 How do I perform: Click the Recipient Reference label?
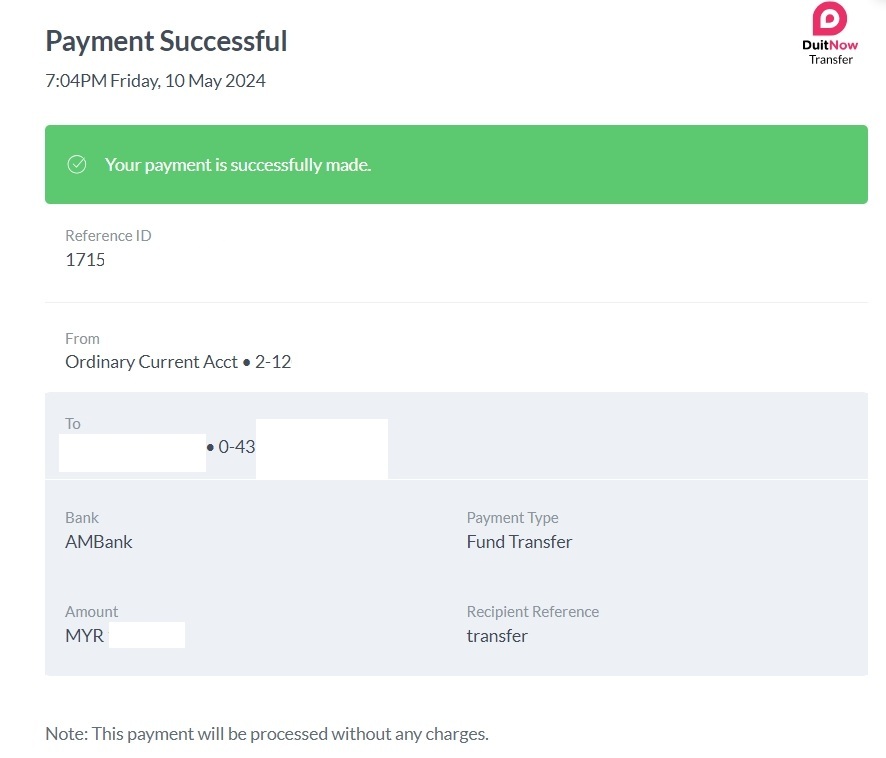532,612
